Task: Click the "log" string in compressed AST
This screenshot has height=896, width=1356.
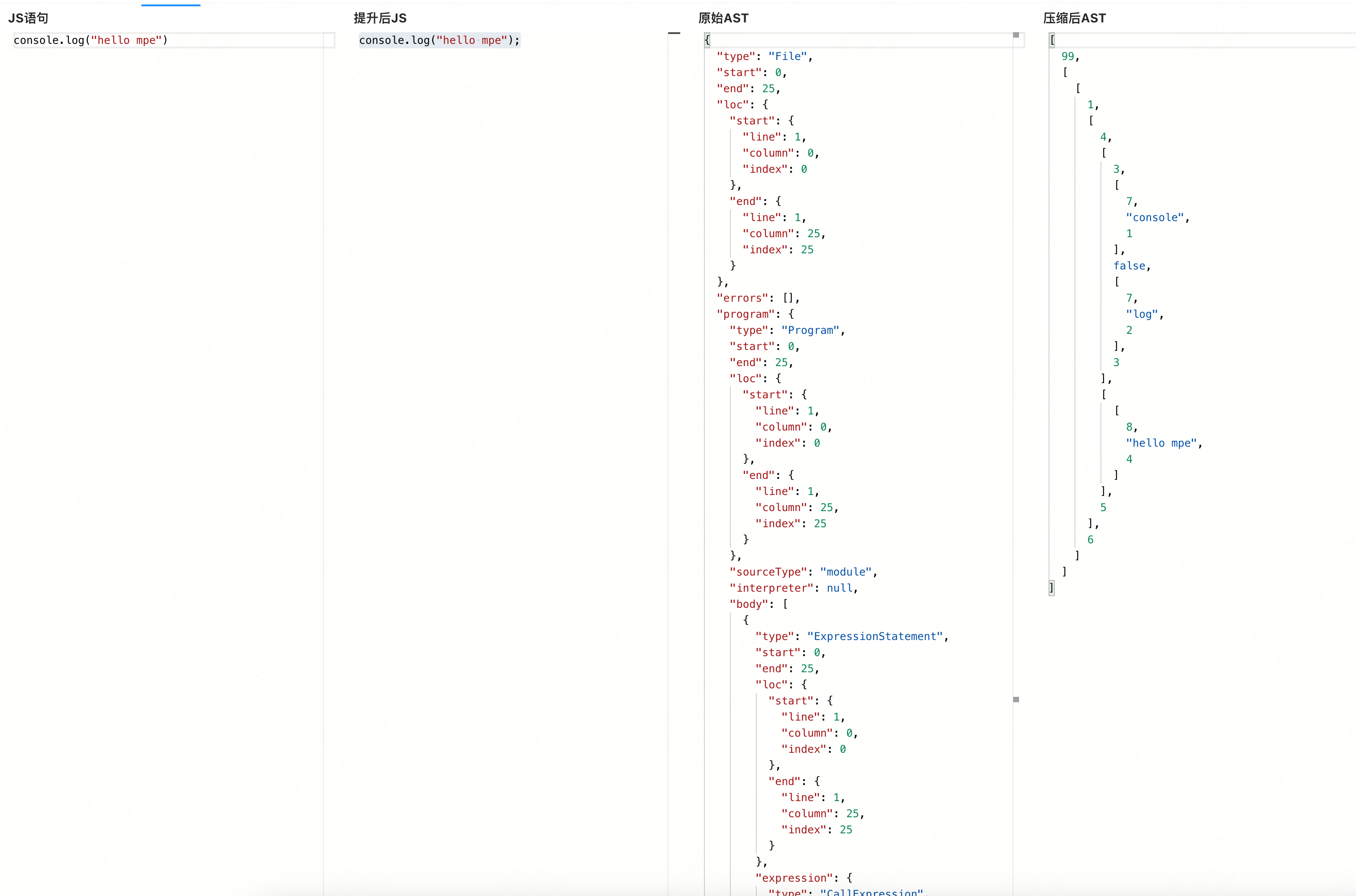Action: click(1142, 314)
